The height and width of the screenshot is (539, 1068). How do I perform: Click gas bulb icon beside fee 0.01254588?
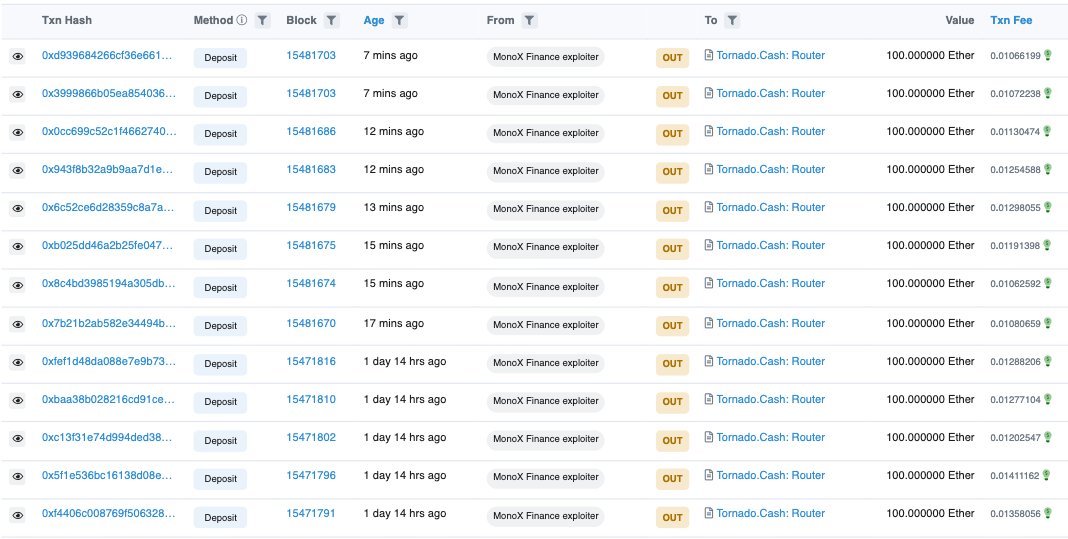click(x=1047, y=169)
